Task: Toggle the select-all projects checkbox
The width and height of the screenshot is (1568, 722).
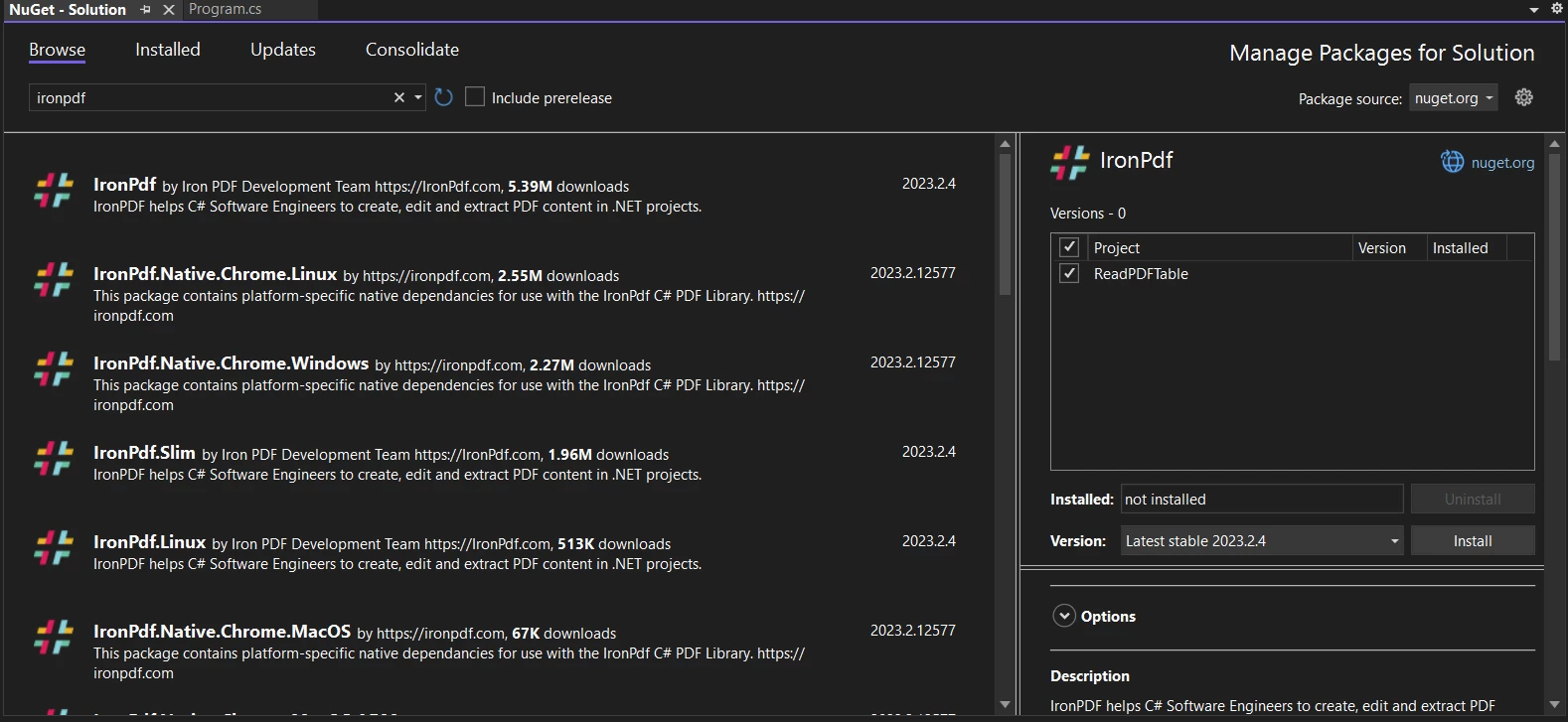Action: (1069, 247)
